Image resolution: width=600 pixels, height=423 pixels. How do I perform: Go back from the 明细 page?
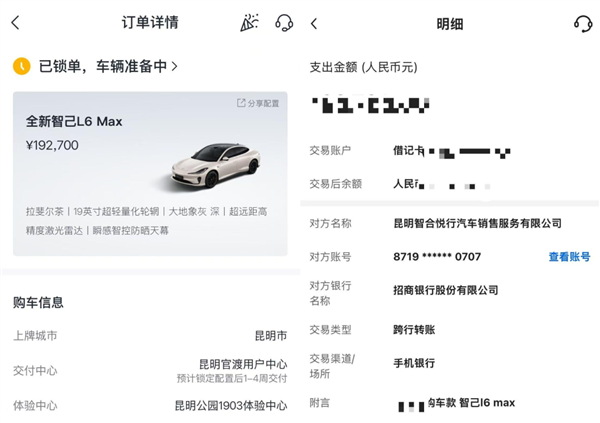(314, 24)
